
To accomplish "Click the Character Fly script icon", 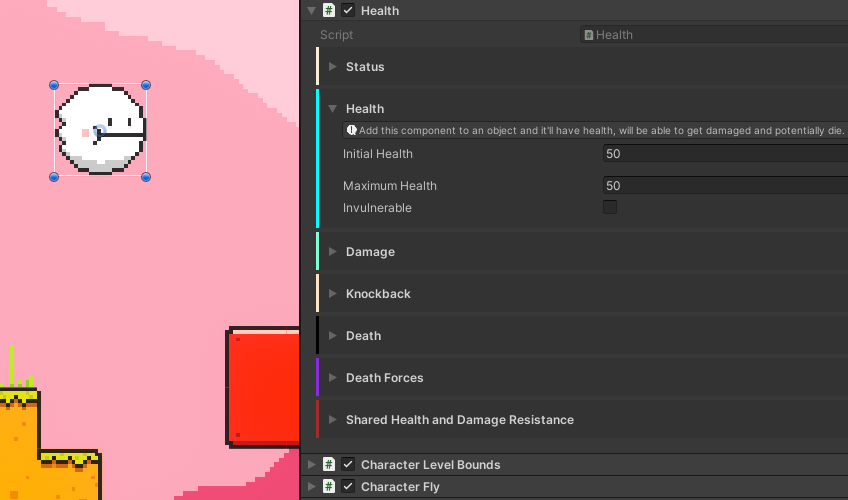I will coord(329,487).
